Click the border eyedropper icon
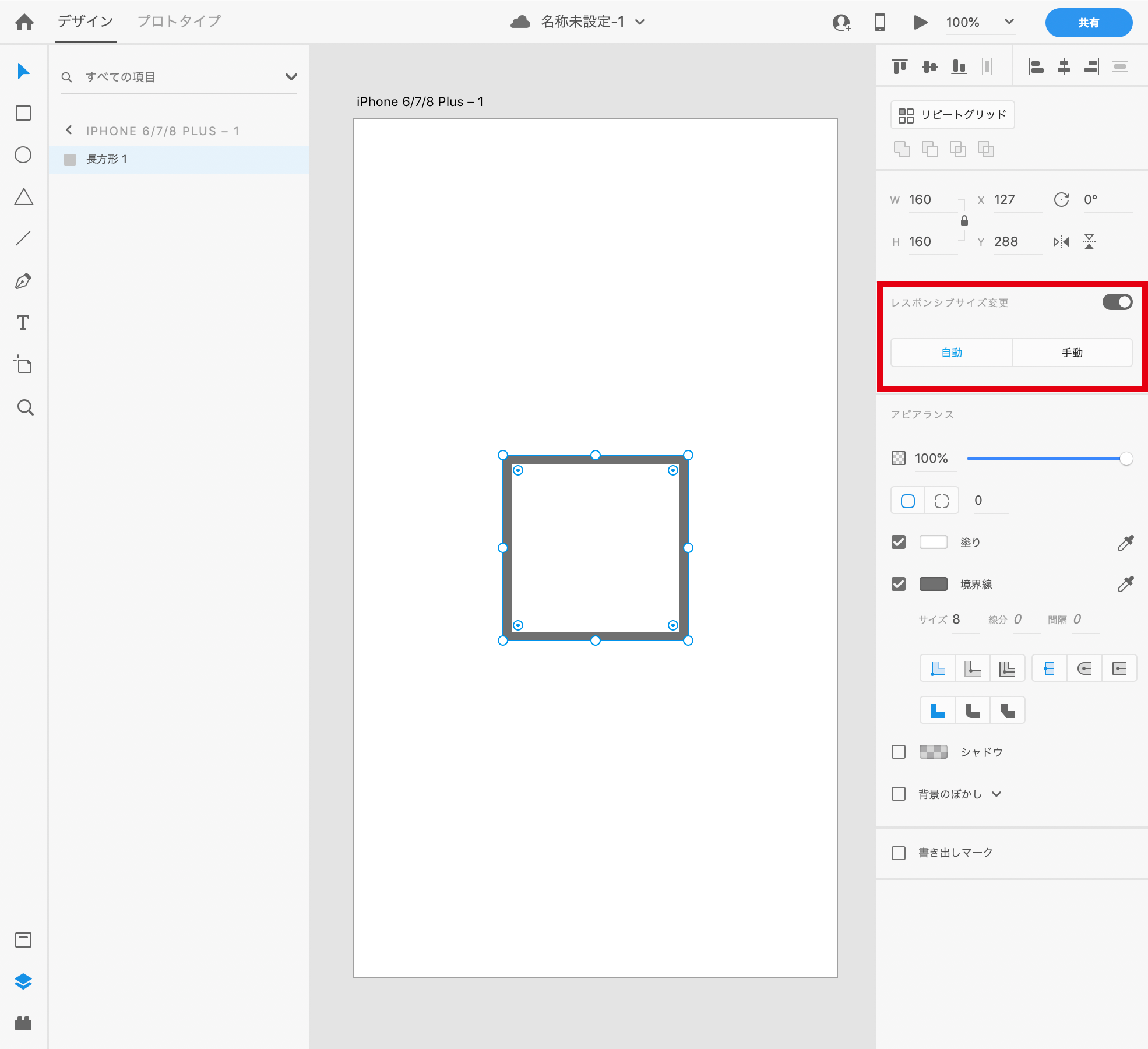1148x1049 pixels. point(1126,584)
